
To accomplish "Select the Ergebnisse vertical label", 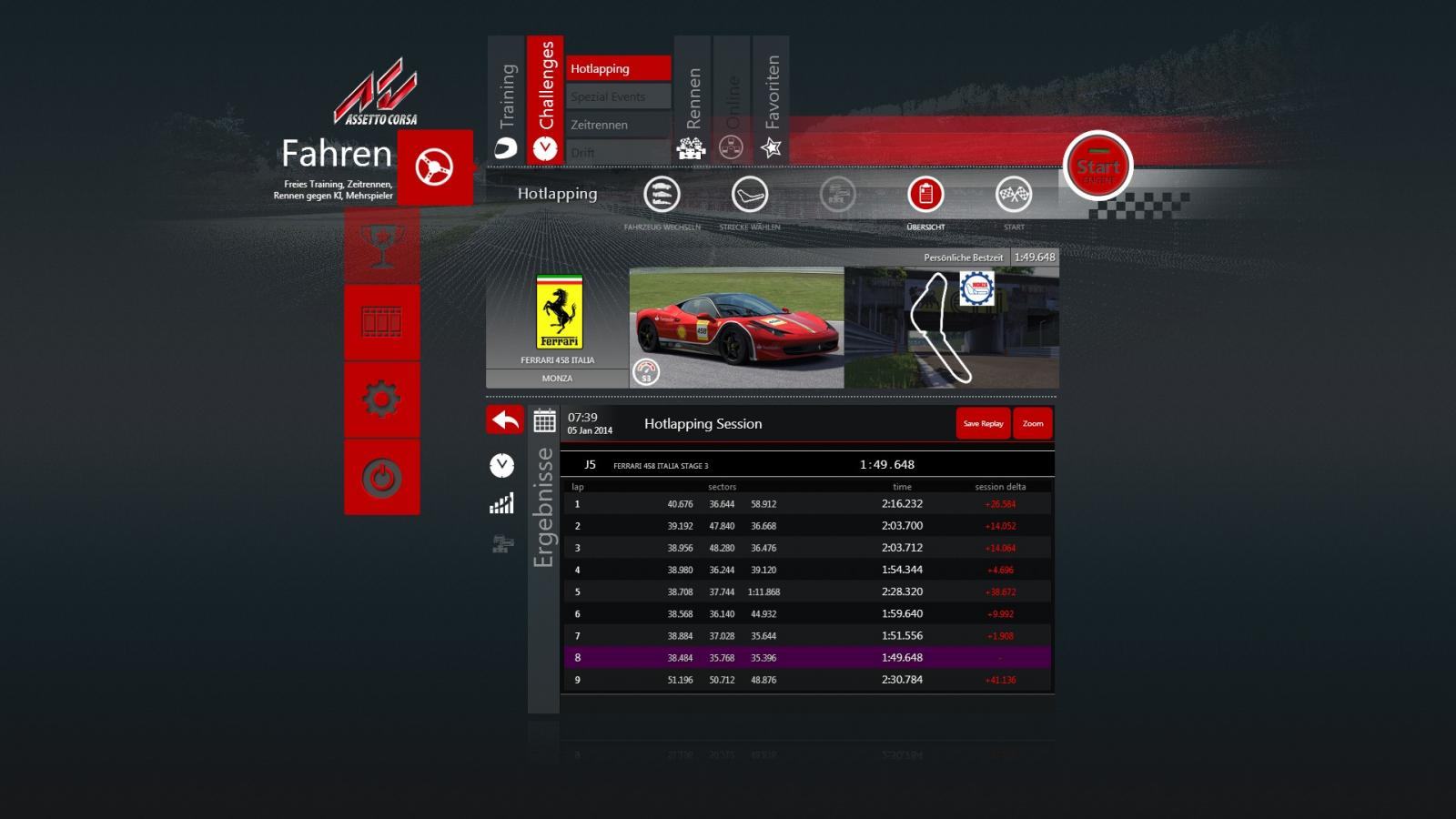I will click(x=543, y=508).
